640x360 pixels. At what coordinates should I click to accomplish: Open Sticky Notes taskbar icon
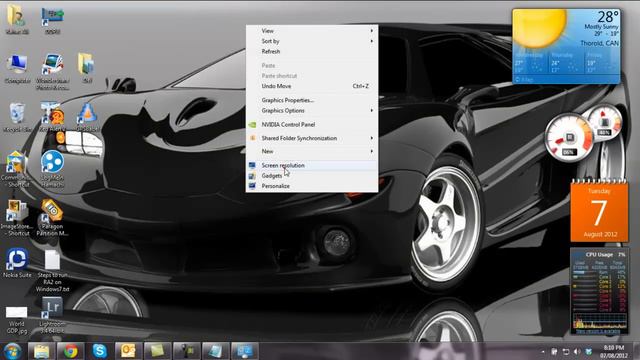158,351
